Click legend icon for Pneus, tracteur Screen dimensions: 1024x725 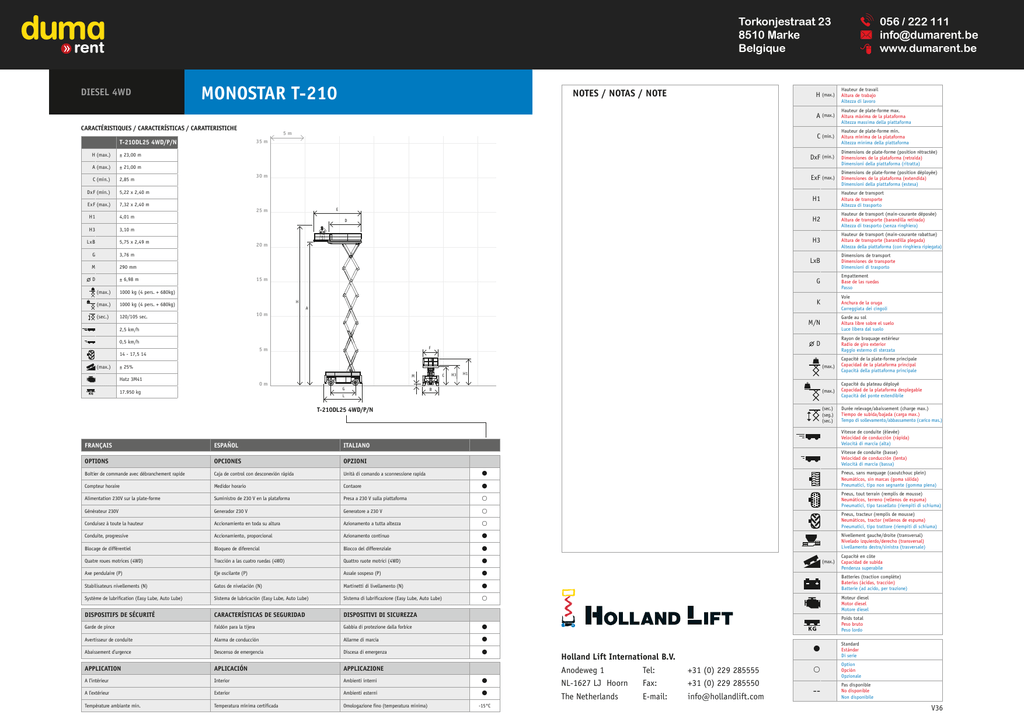coord(814,521)
